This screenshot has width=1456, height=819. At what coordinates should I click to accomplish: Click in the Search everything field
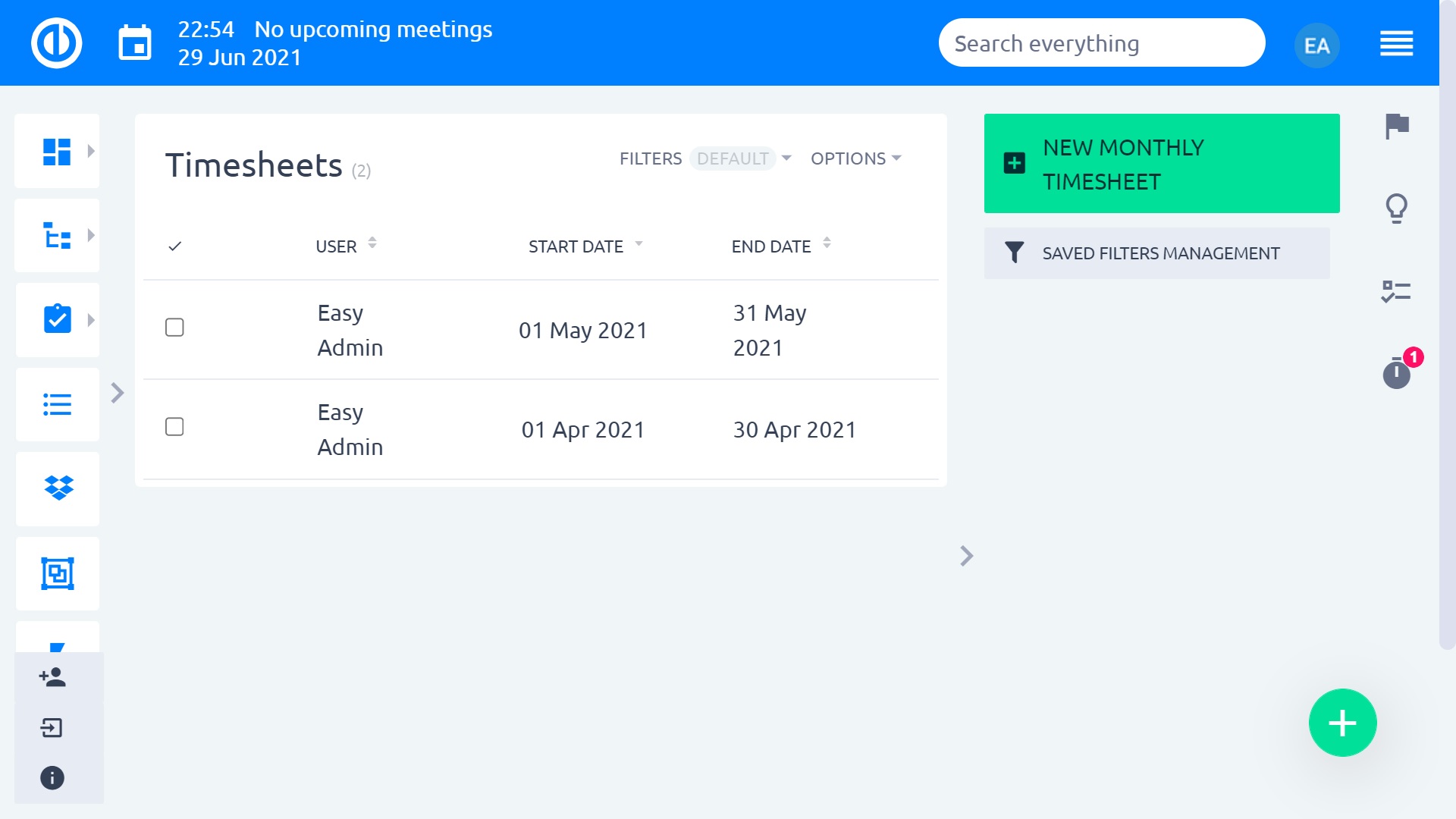[1102, 43]
